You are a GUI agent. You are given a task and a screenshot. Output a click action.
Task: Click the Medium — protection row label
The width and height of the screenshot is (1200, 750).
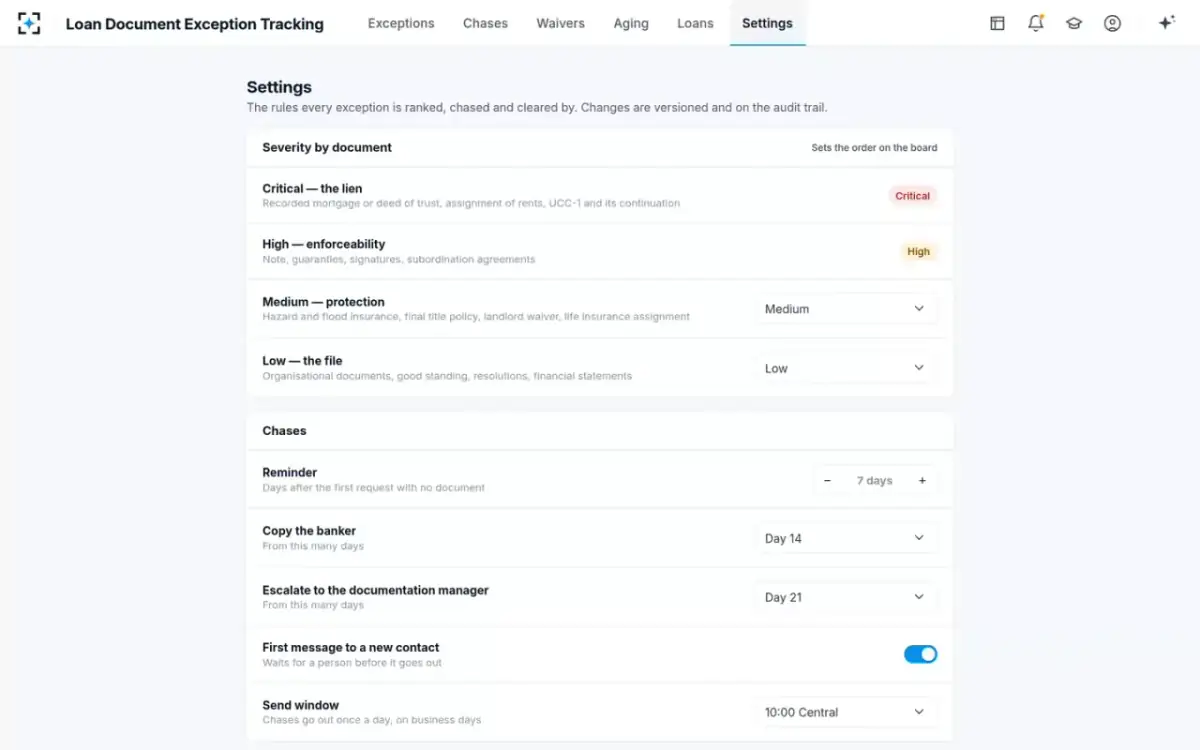(323, 302)
